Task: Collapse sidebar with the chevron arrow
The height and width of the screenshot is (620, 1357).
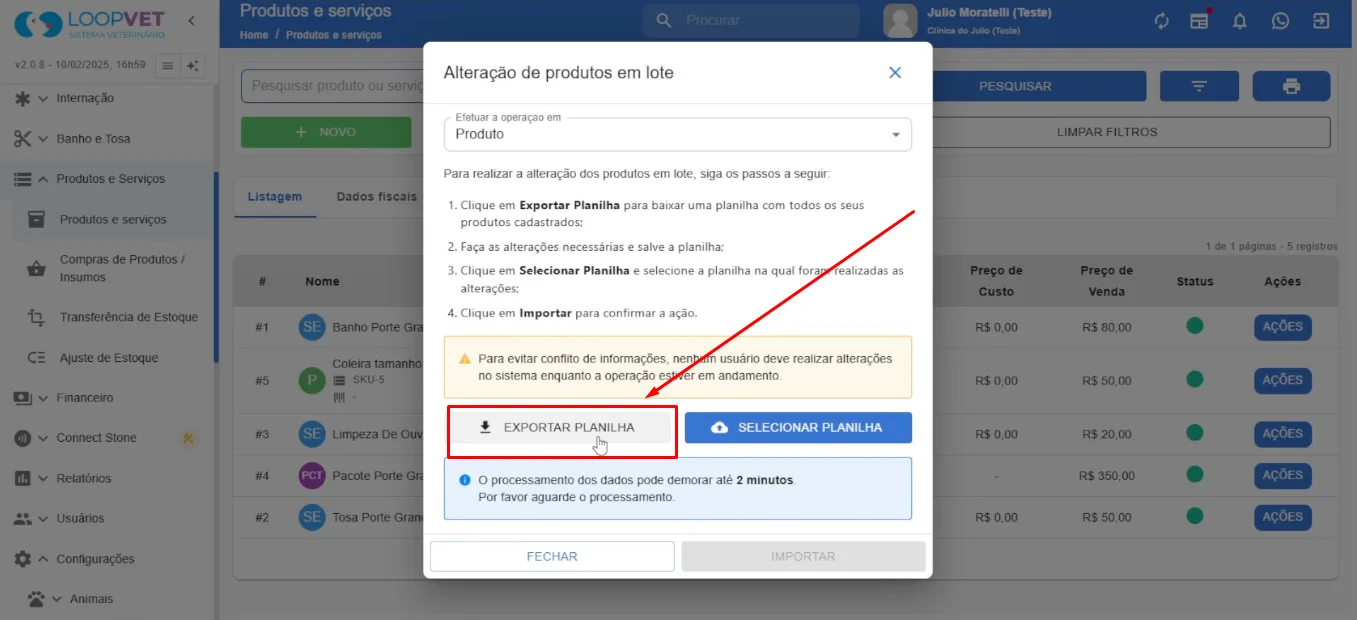Action: 191,21
